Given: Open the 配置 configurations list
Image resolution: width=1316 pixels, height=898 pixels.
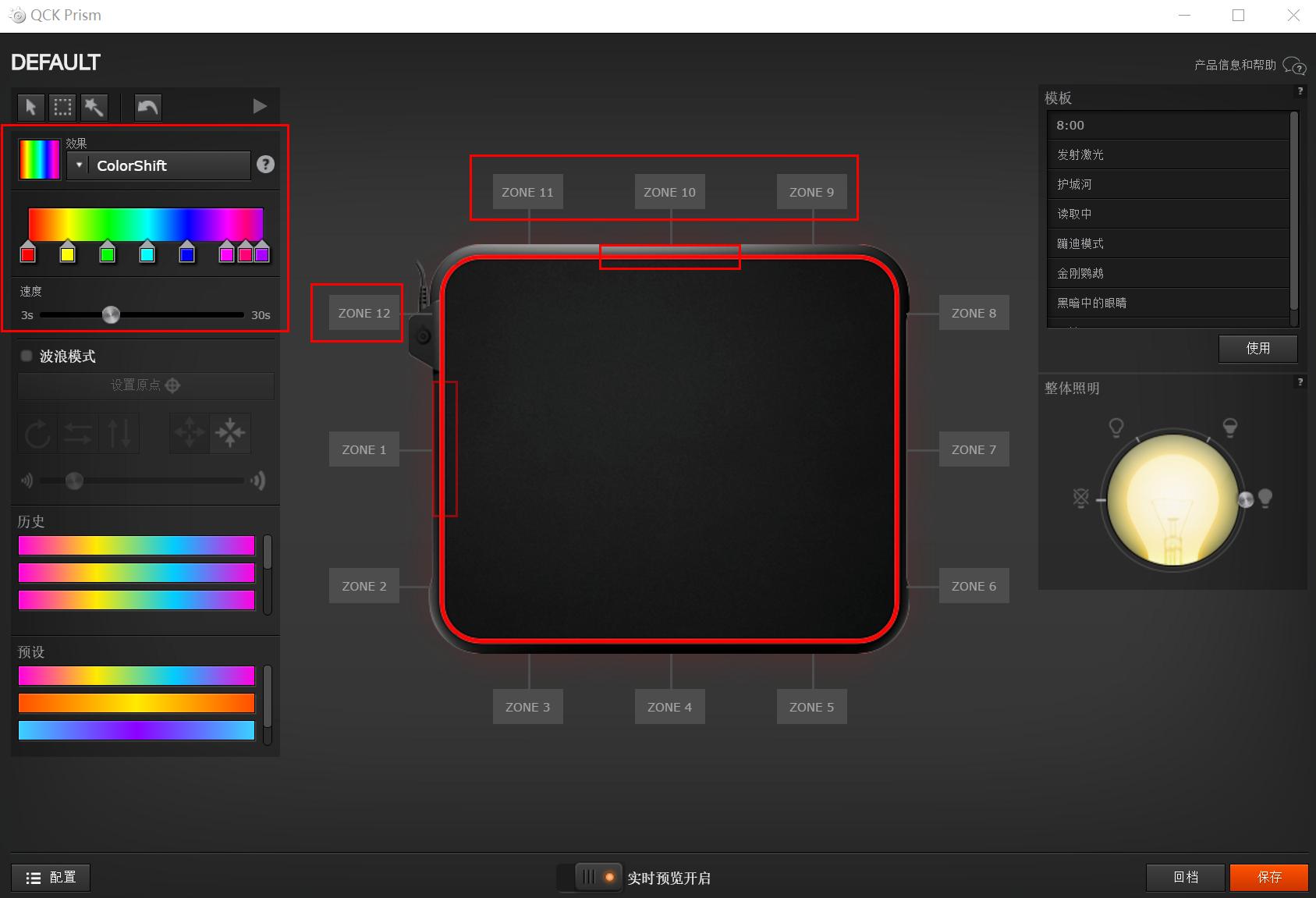Looking at the screenshot, I should [51, 878].
